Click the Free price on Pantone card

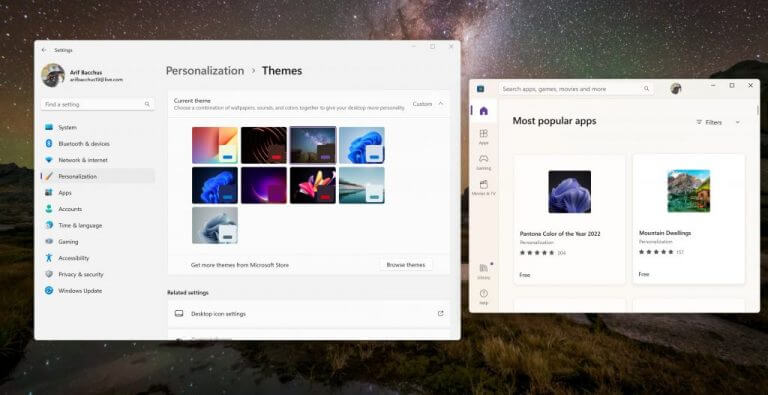coord(525,275)
